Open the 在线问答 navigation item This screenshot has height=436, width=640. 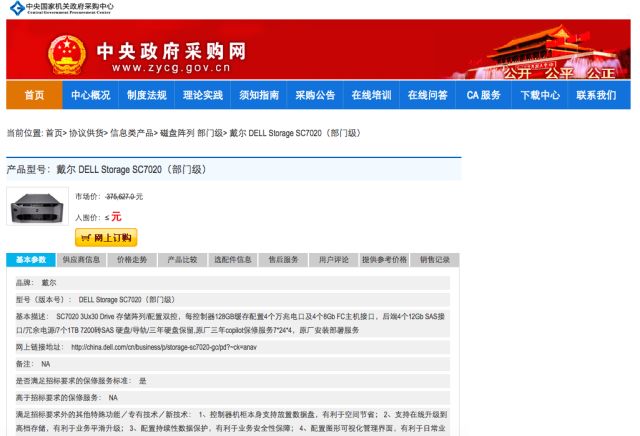pyautogui.click(x=427, y=95)
